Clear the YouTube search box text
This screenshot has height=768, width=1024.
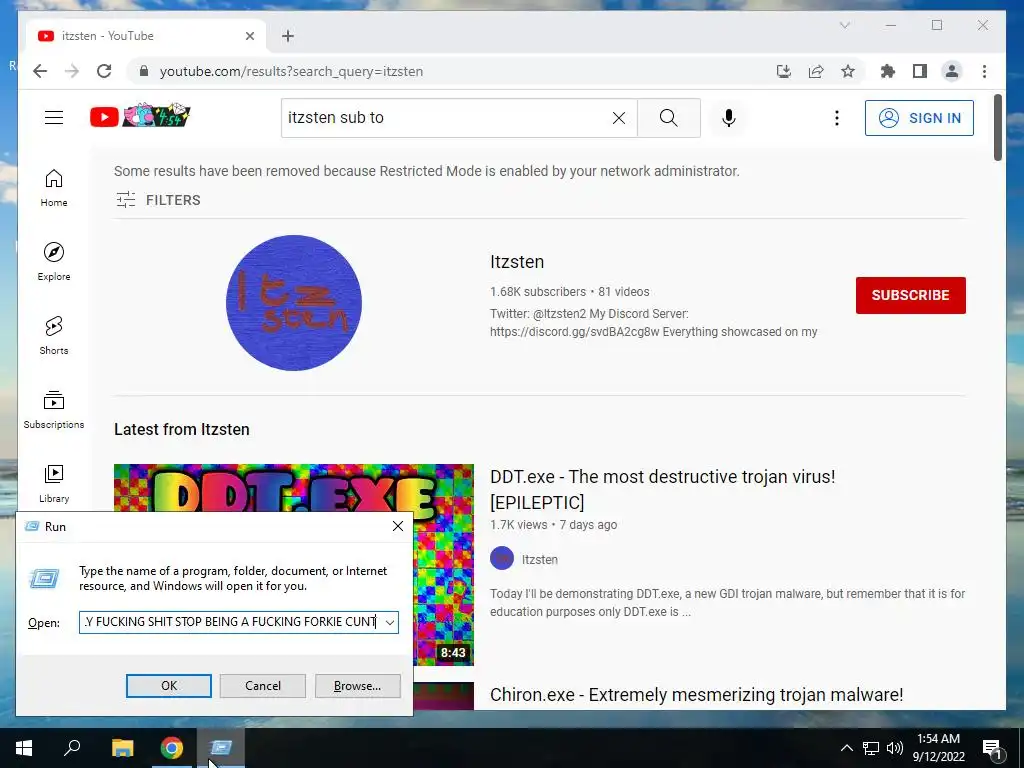tap(618, 118)
